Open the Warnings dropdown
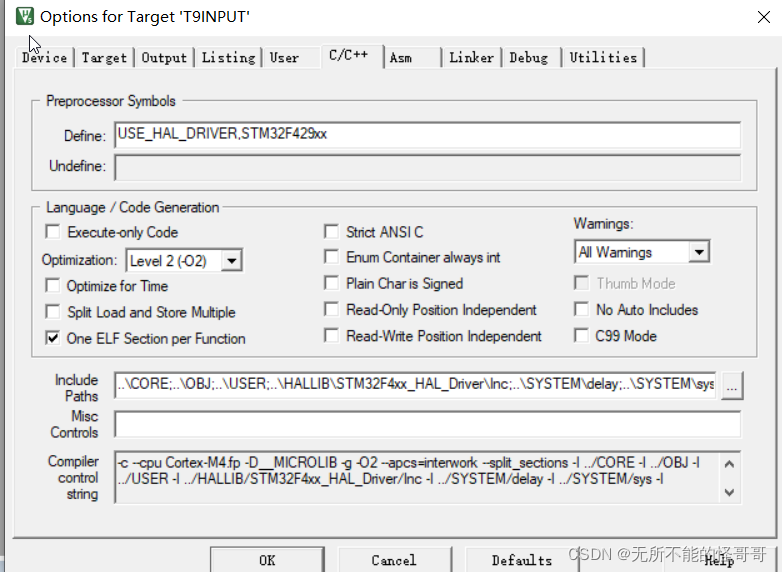The height and width of the screenshot is (572, 782). 699,252
